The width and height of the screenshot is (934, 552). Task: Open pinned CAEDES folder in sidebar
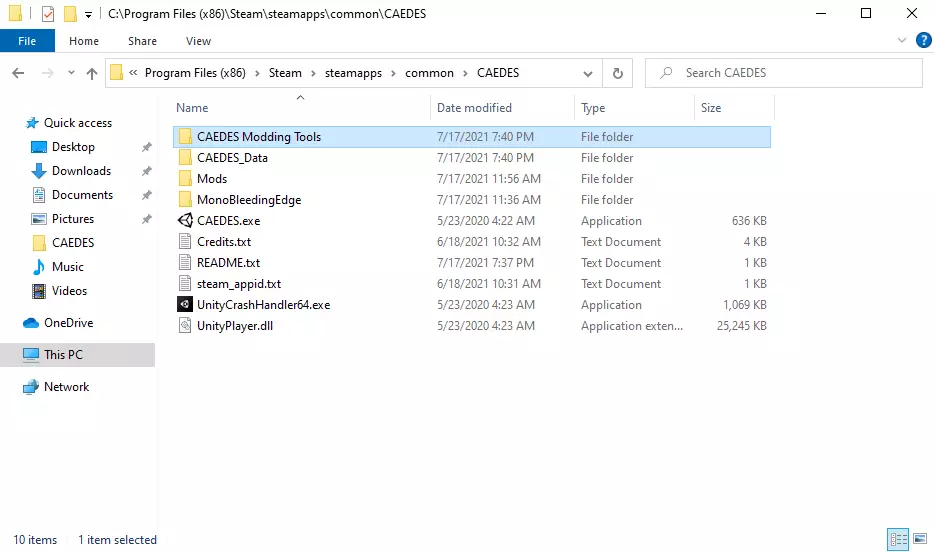(x=73, y=243)
